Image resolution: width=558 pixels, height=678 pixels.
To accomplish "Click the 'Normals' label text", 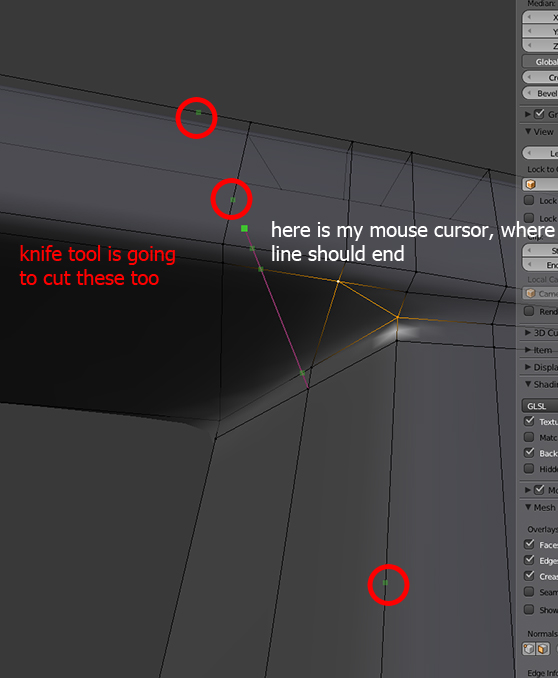I will tap(542, 633).
